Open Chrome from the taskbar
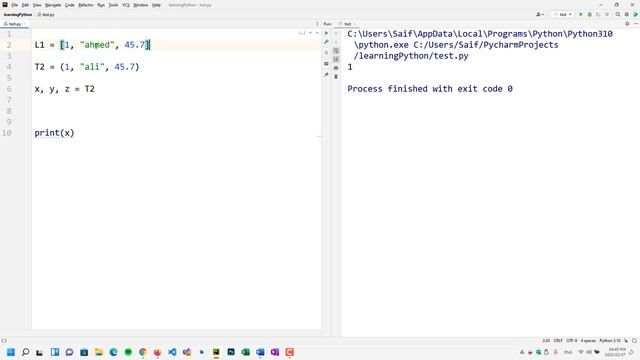 coord(143,352)
